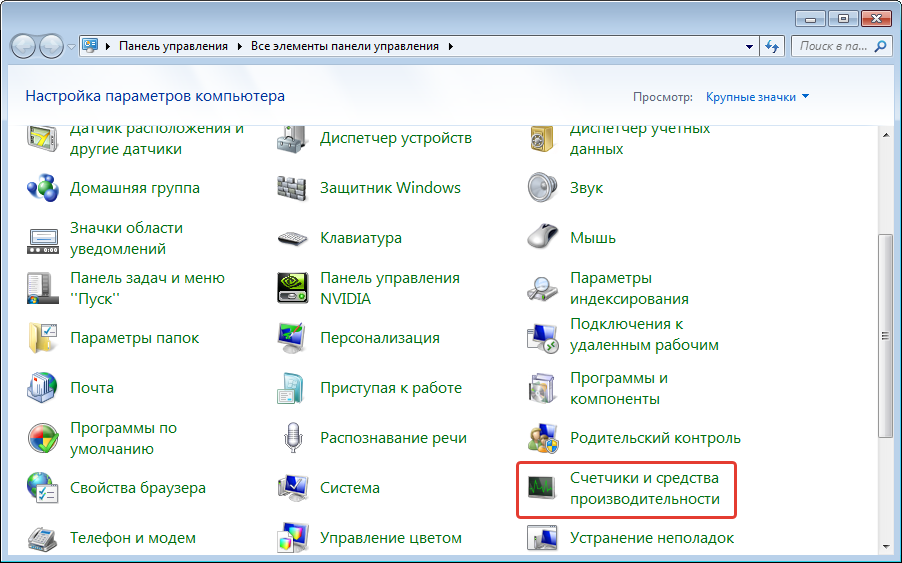The image size is (902, 563).
Task: Click the Родительский контроль icon
Action: (541, 438)
